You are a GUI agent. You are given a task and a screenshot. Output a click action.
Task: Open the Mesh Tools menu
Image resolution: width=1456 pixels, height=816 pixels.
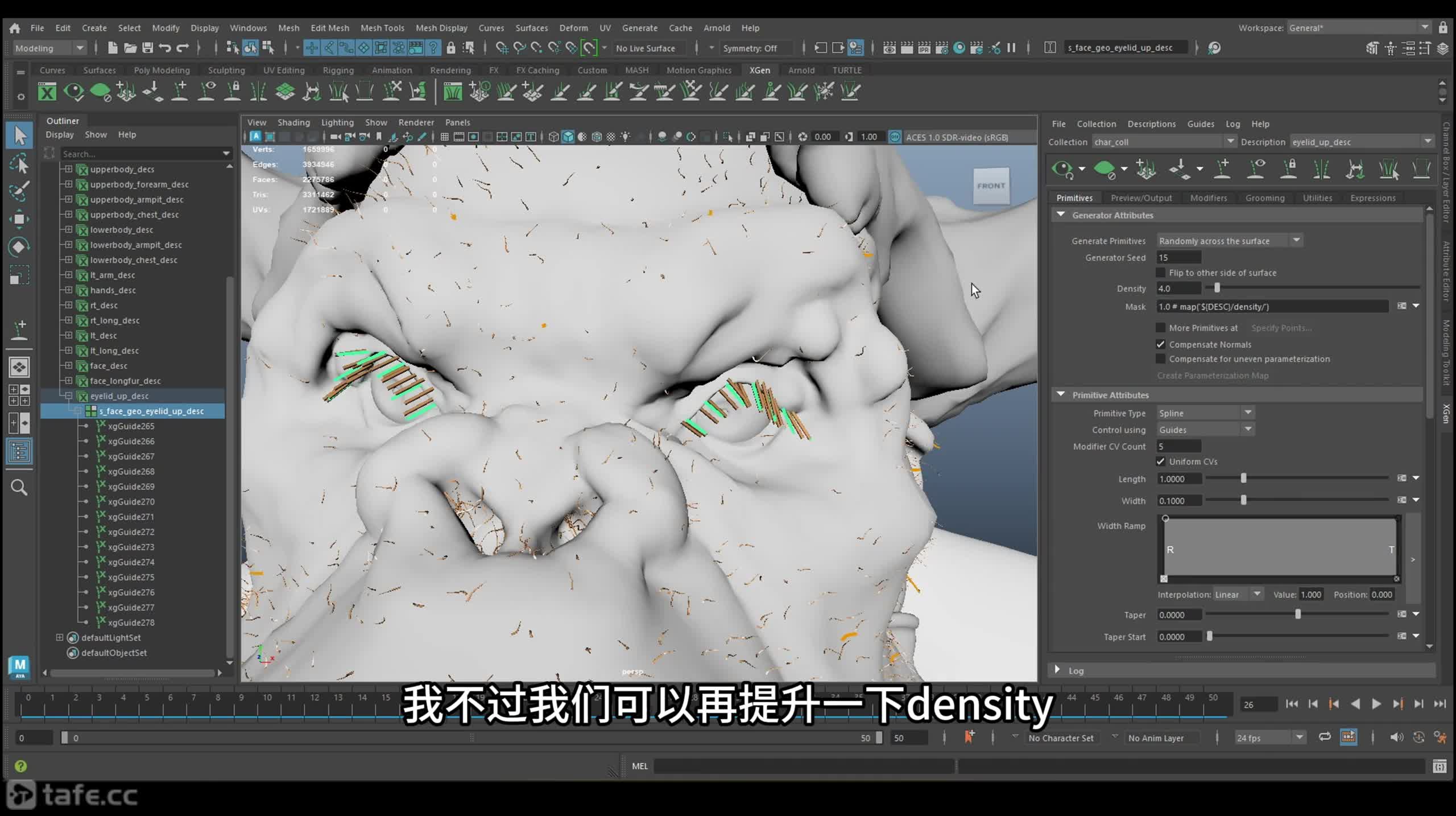coord(382,27)
